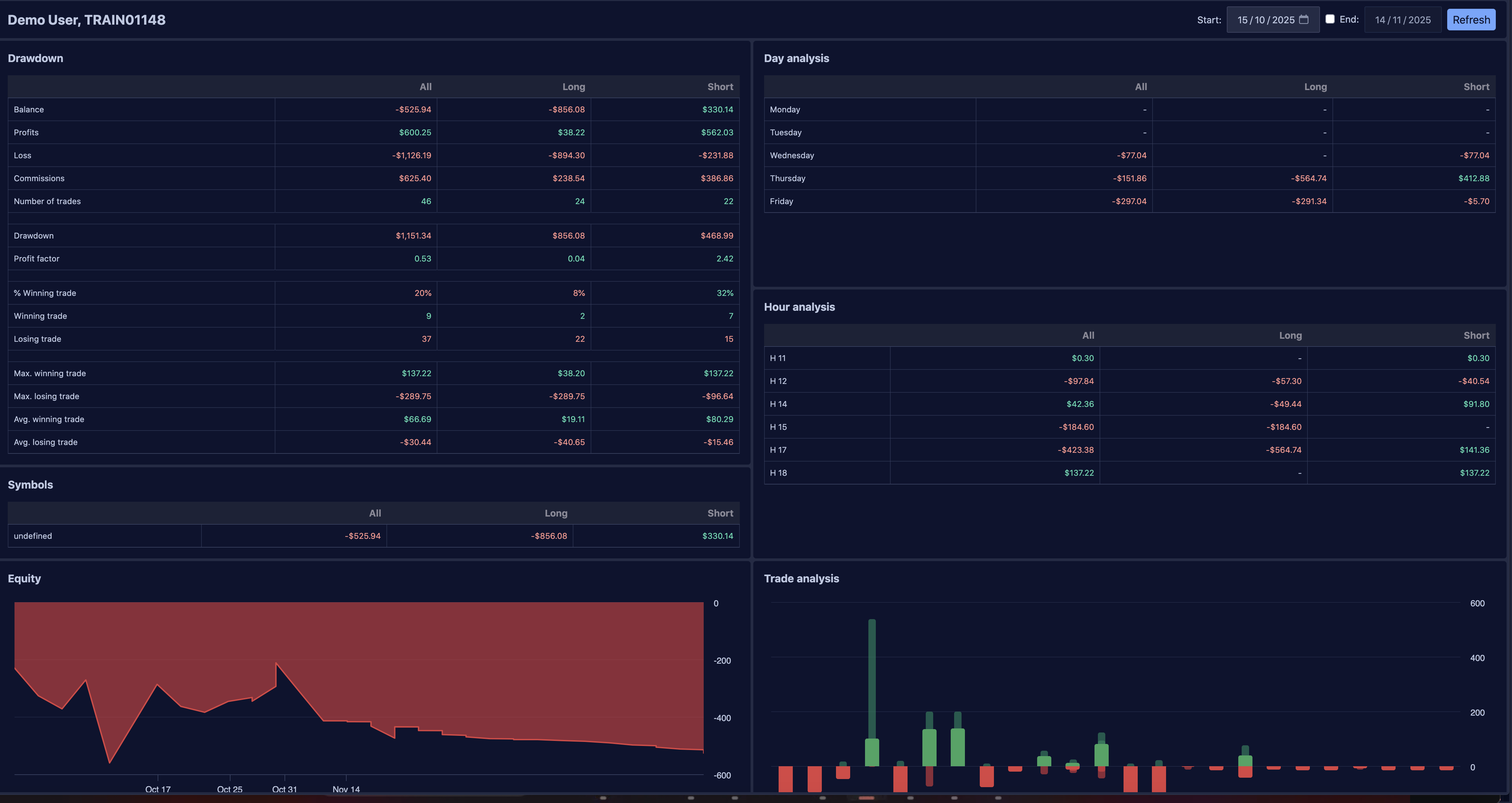
Task: Click the Oct 17 label on Equity chart
Action: click(157, 789)
